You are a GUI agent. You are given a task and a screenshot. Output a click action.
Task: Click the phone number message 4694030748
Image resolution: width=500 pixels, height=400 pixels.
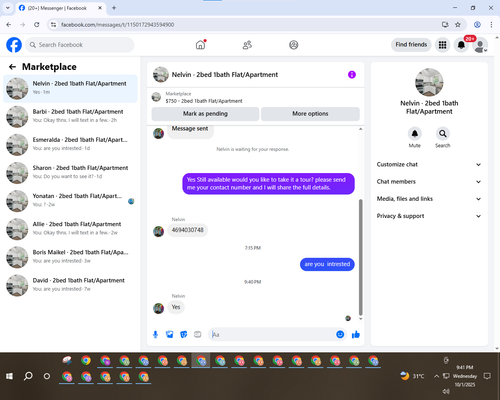click(x=187, y=230)
